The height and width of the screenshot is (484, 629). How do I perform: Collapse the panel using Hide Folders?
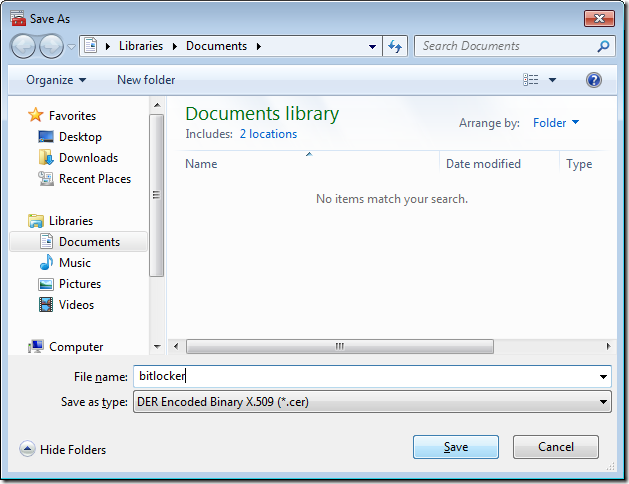[x=63, y=450]
